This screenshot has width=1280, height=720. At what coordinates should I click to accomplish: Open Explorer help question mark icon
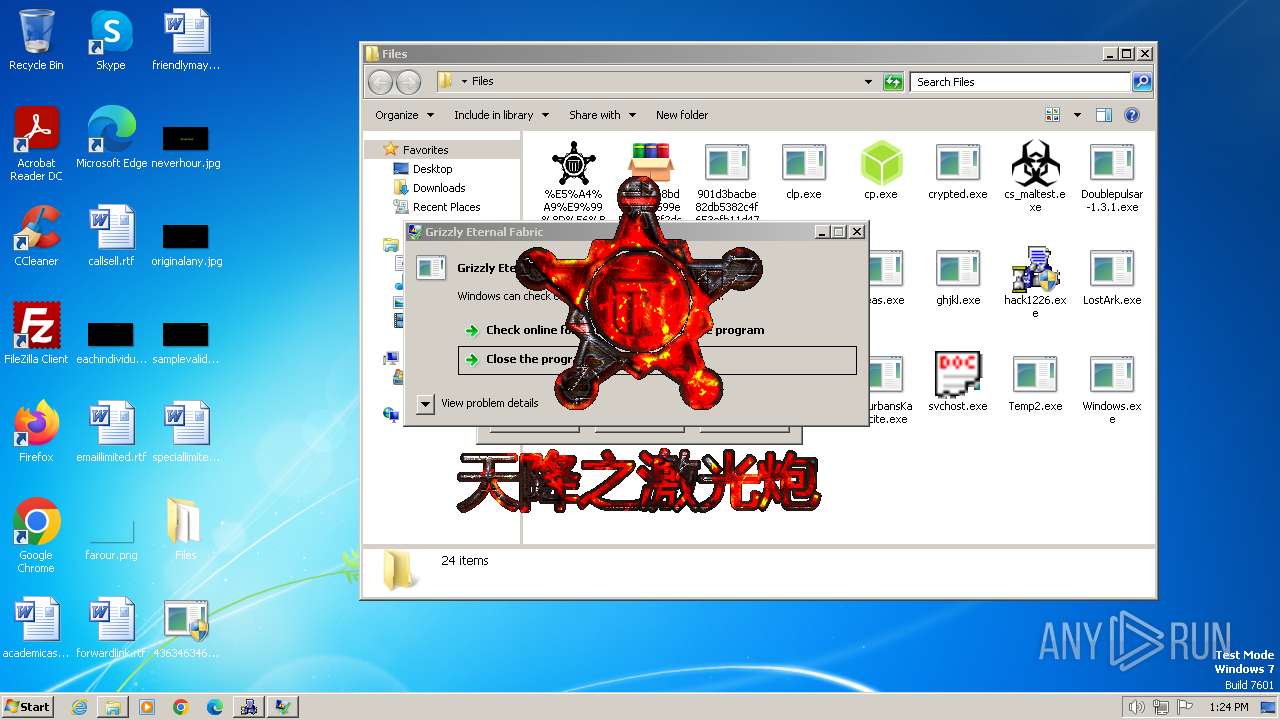click(x=1132, y=115)
